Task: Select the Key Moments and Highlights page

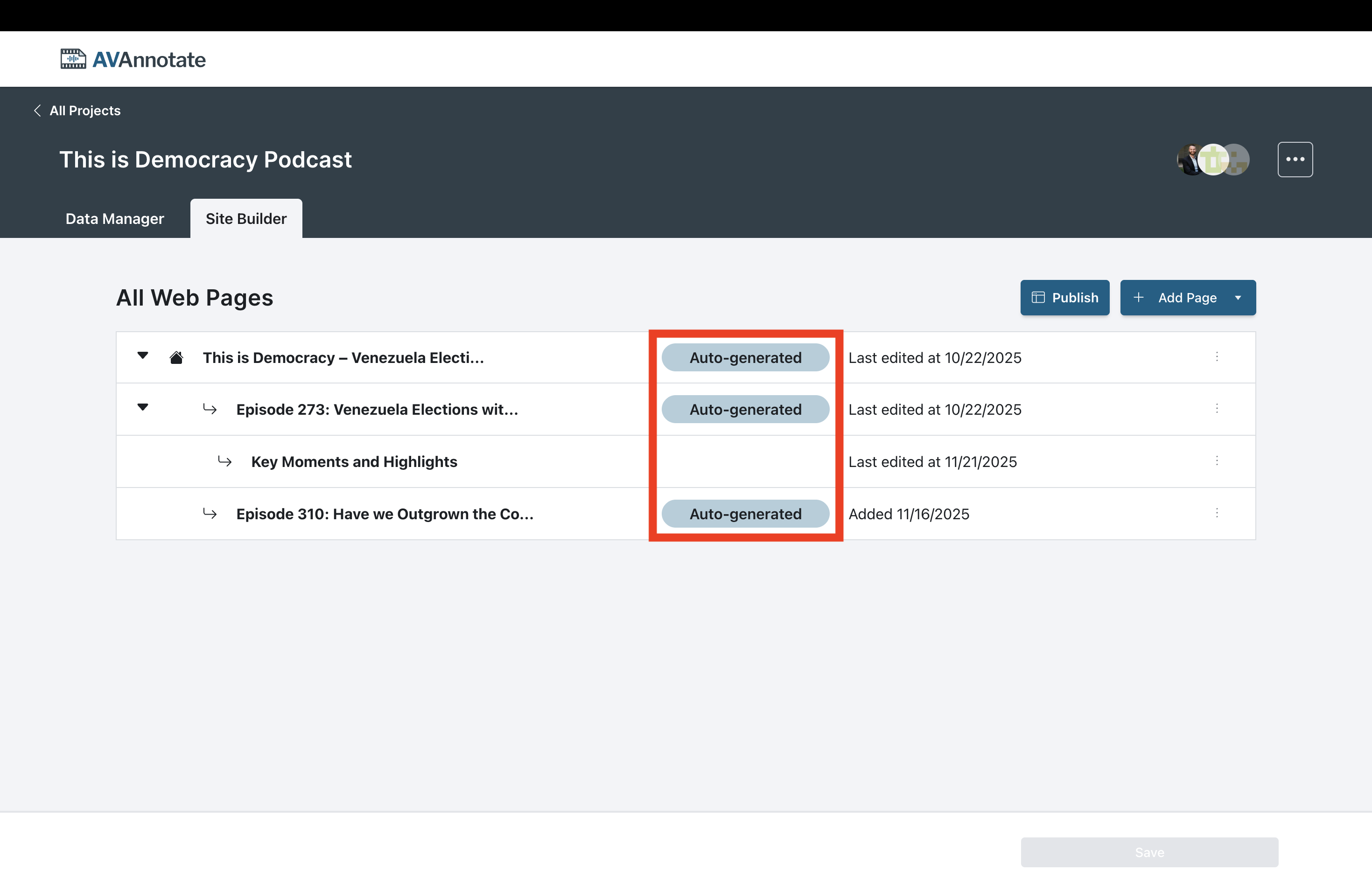Action: [354, 462]
